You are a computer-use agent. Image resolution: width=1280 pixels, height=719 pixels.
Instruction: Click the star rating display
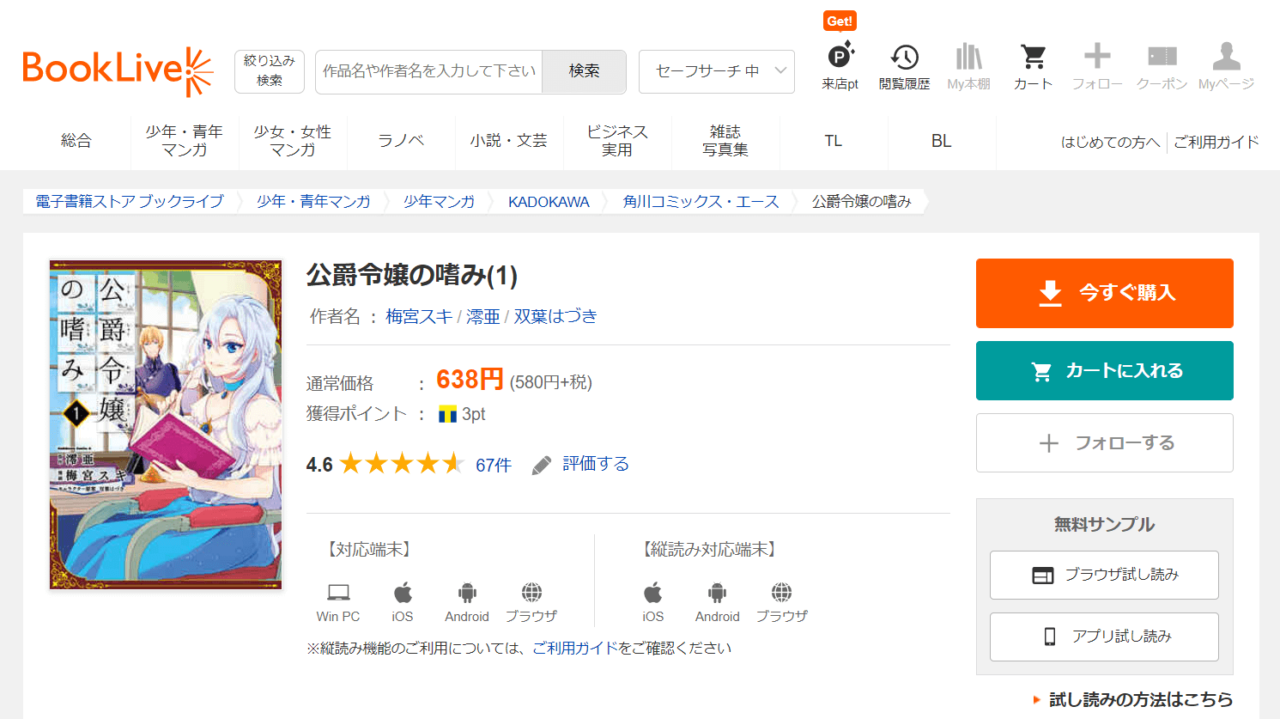pyautogui.click(x=401, y=464)
